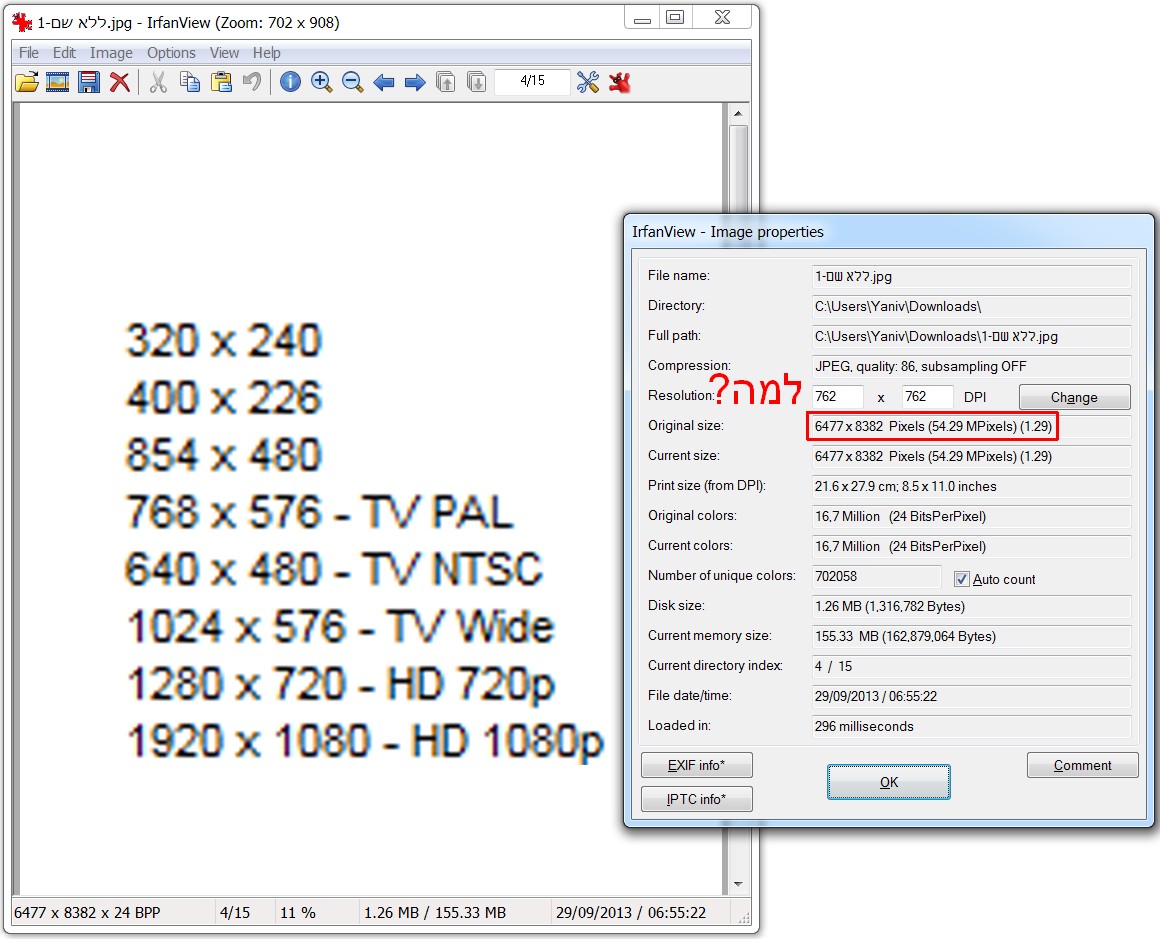Open IPTC info
The height and width of the screenshot is (939, 1160).
697,799
